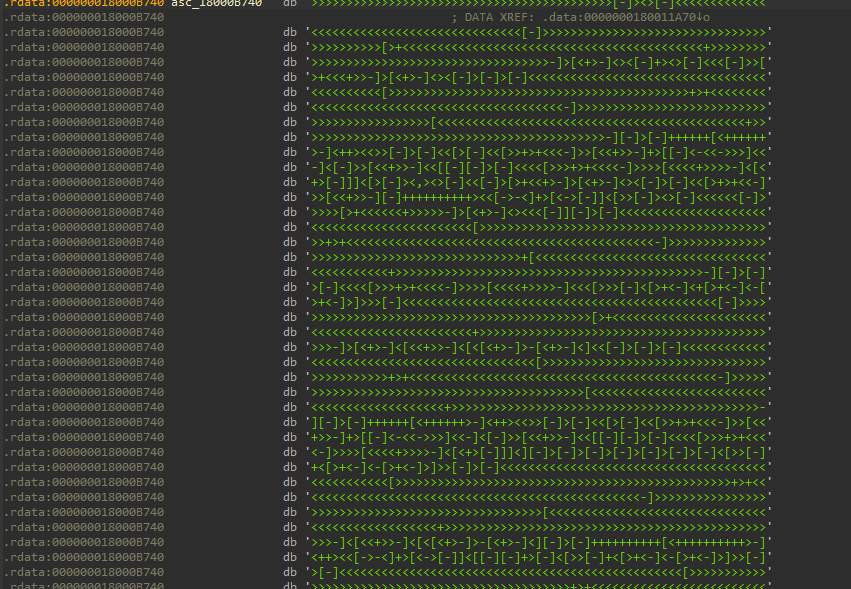Select the string ending '-][-]>[-]++++++[<++++++'
851x589 pixels.
pos(538,137)
